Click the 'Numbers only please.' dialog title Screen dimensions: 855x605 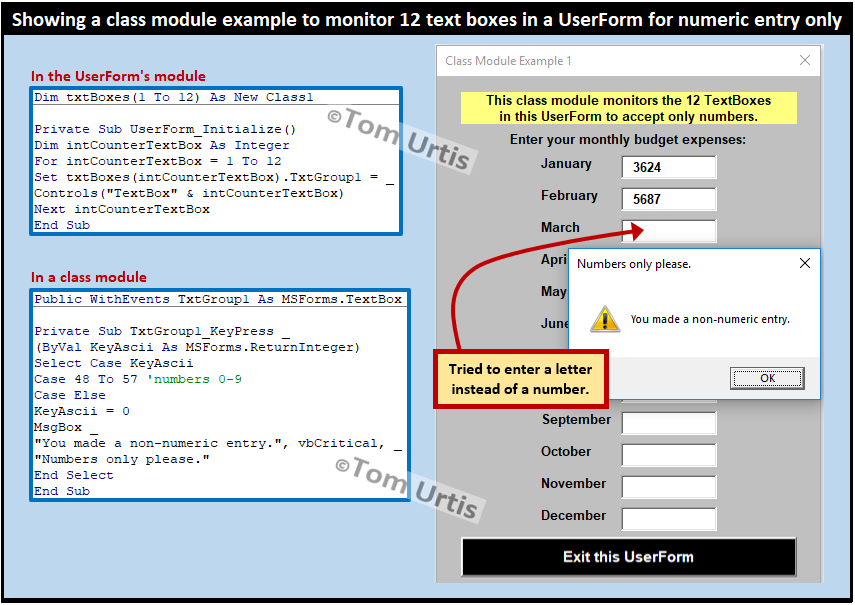pyautogui.click(x=634, y=264)
